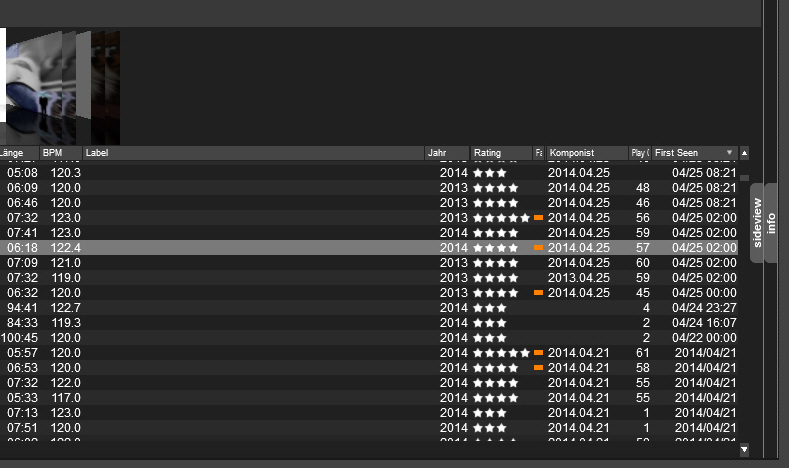Image resolution: width=789 pixels, height=468 pixels.
Task: Click the four-star rating of the 06:09 track
Action: 495,187
